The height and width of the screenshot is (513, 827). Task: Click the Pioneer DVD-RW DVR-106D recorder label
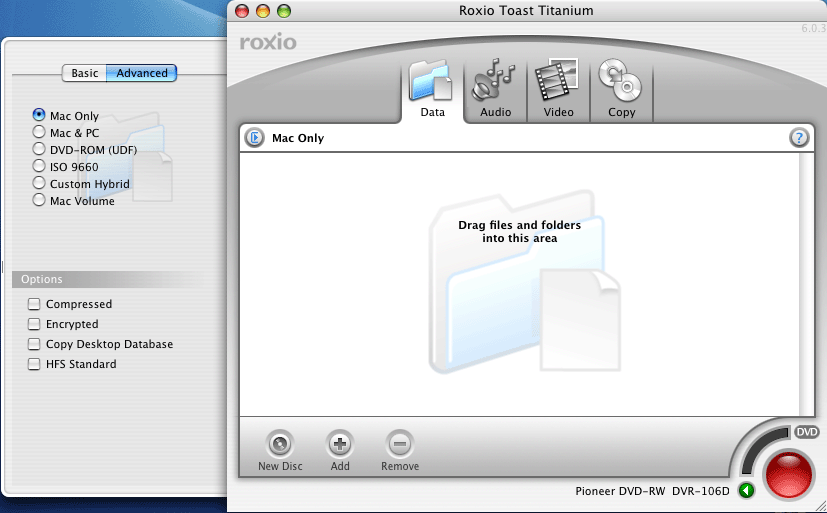click(x=652, y=491)
